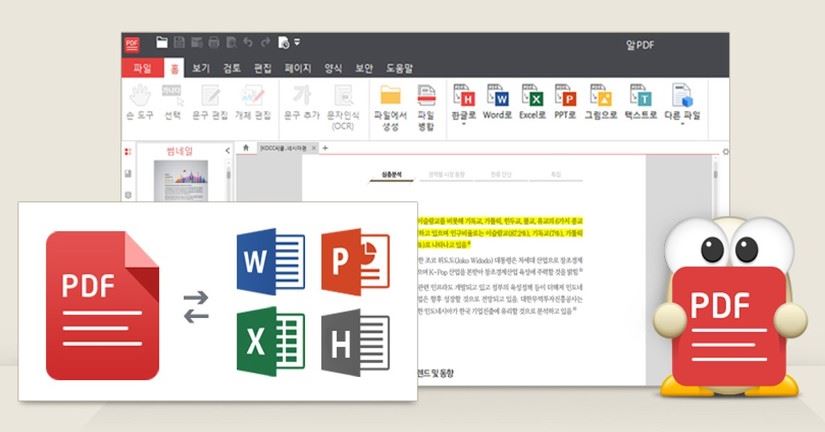
Task: Select the 홈 ribbon tab
Action: pos(174,68)
